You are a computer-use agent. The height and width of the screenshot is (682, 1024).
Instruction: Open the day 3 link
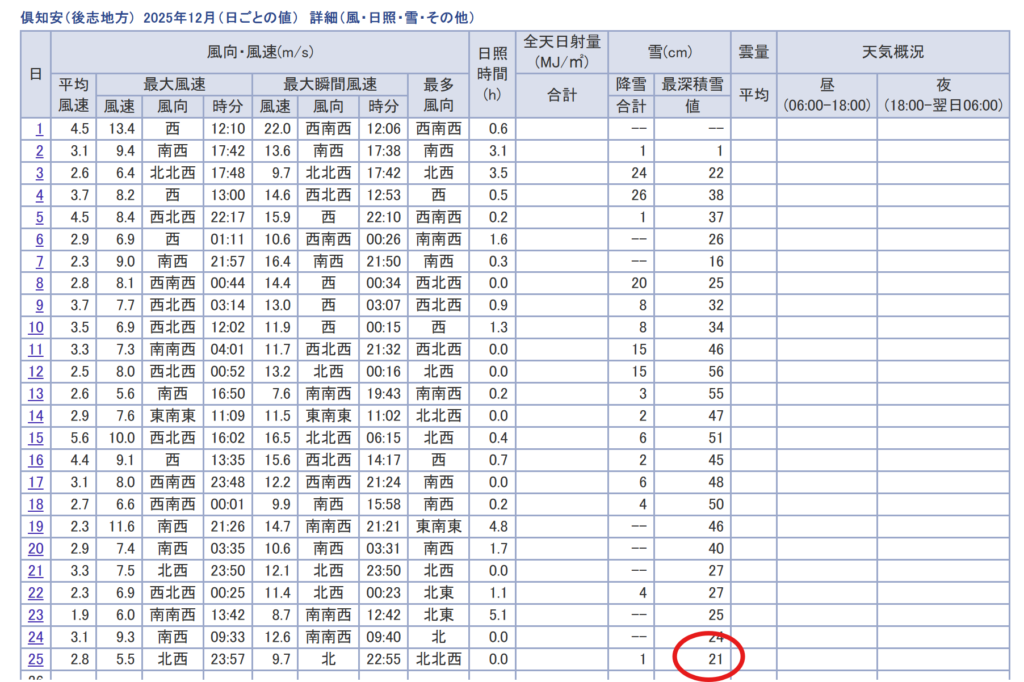click(39, 173)
